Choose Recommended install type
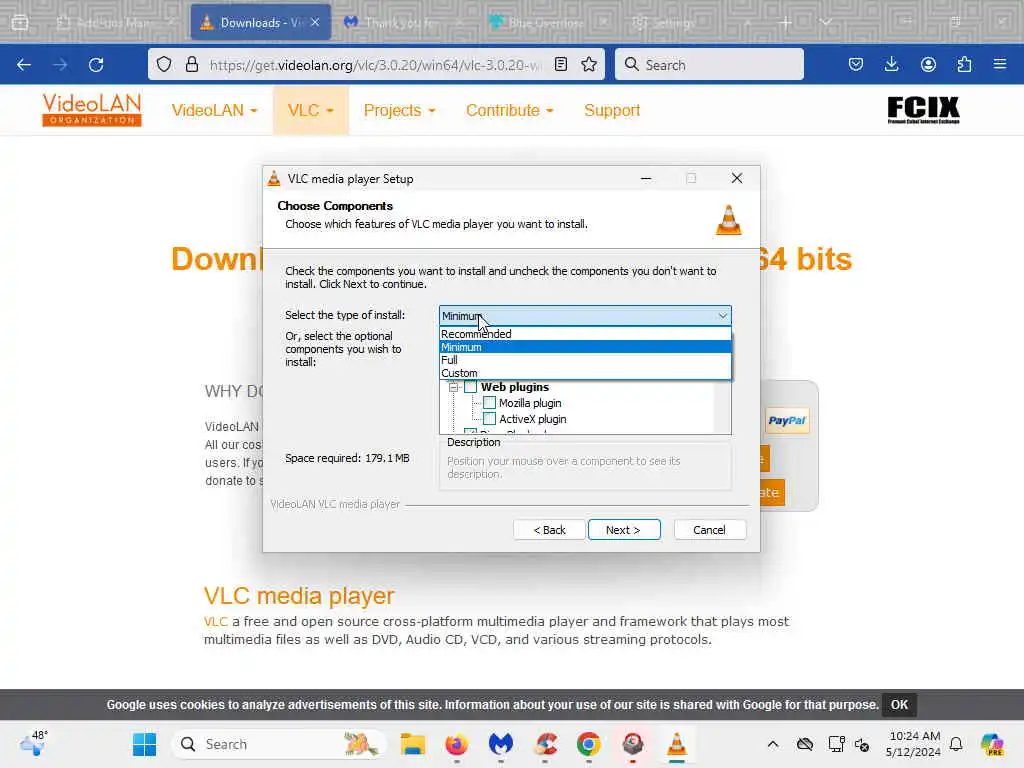Viewport: 1024px width, 768px height. pyautogui.click(x=585, y=334)
